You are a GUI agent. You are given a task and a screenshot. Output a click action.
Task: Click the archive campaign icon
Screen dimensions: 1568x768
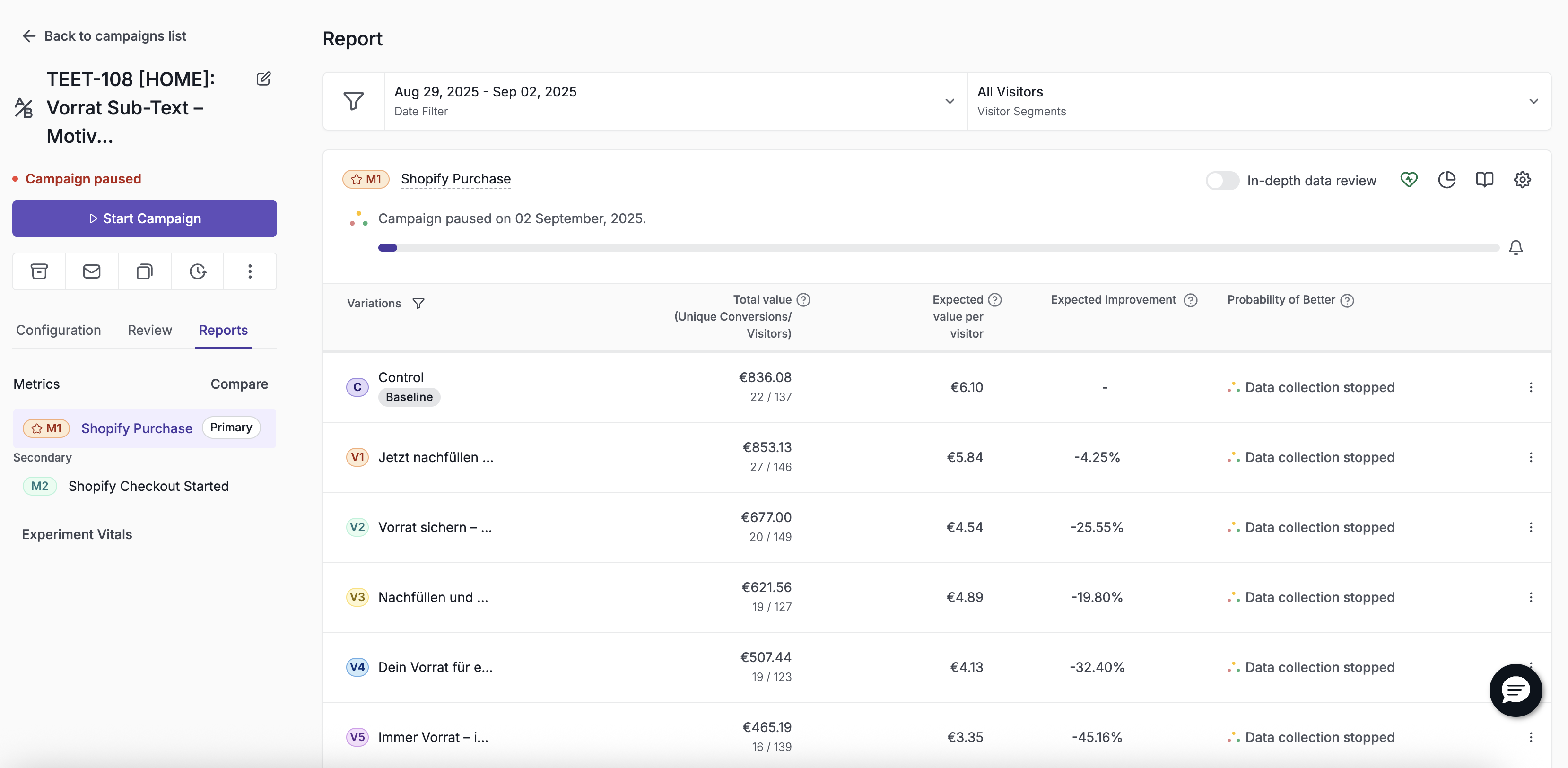click(39, 271)
